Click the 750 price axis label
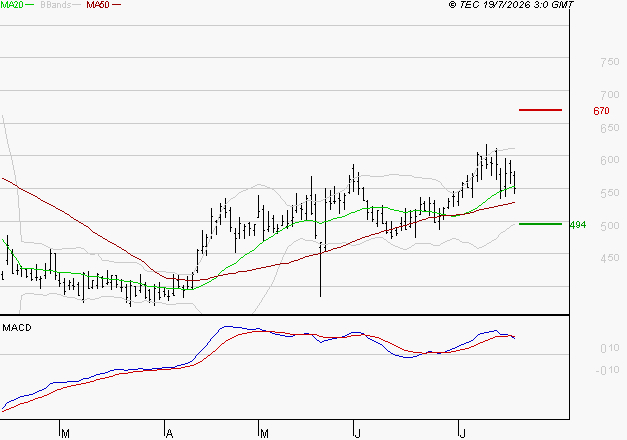Viewport: 627px width, 440px height. tap(609, 62)
